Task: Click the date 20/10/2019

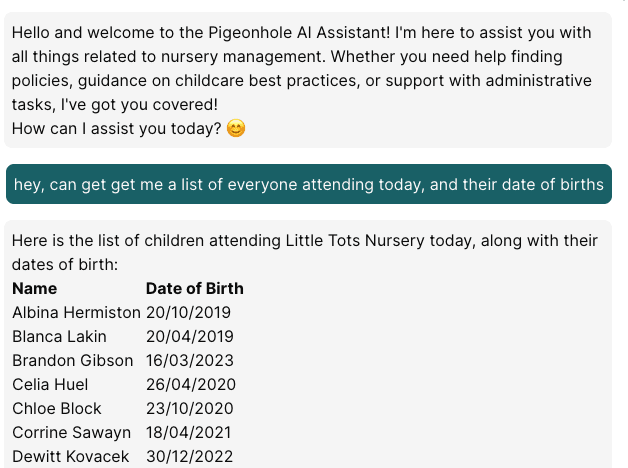Action: tap(188, 312)
